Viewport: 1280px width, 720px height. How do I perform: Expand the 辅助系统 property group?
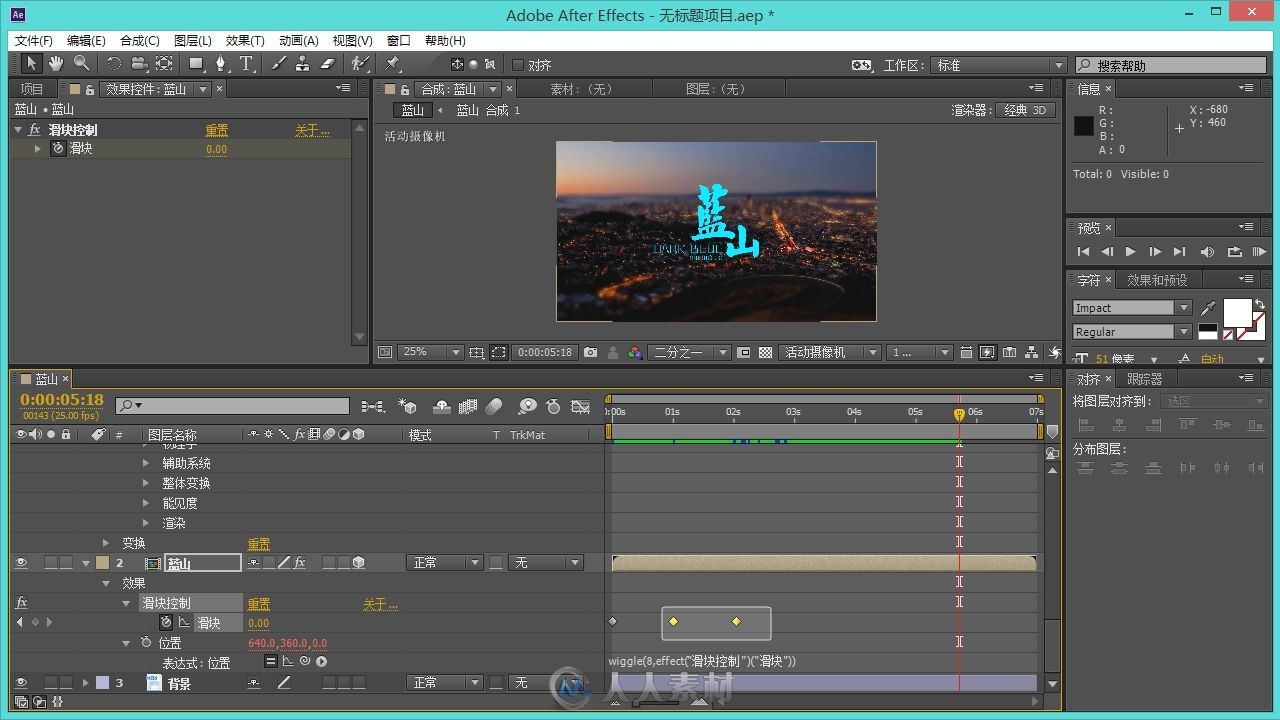click(146, 463)
